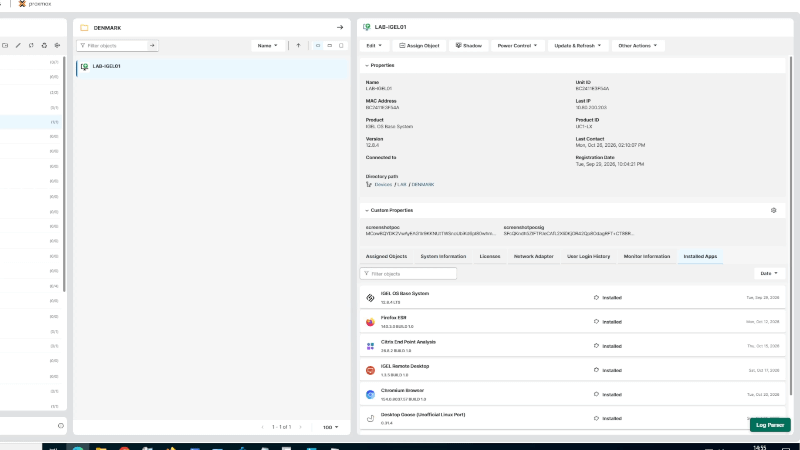Switch to Monitor Information tab

point(646,257)
